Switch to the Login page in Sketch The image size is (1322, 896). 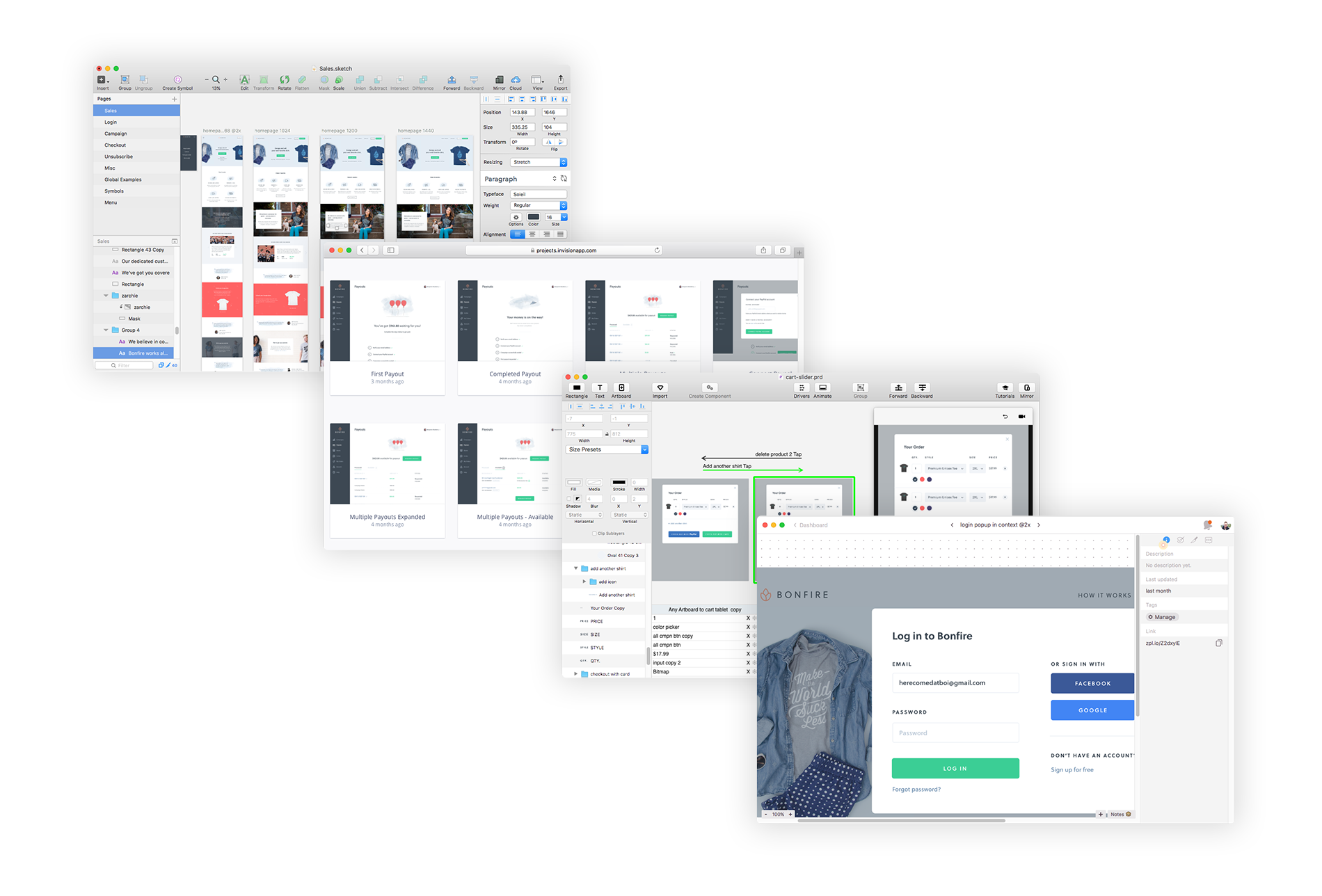[111, 122]
